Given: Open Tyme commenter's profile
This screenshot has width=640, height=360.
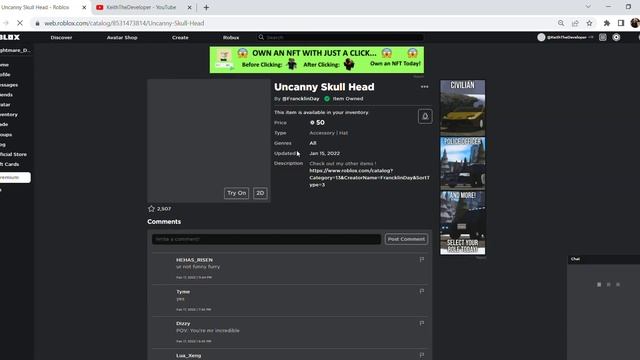Looking at the screenshot, I should pos(183,292).
